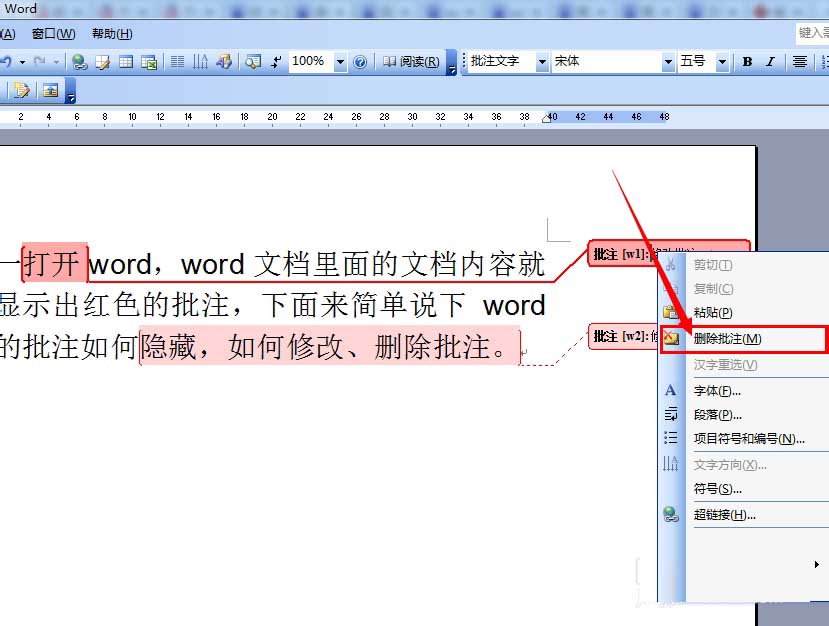Click the Tables and Borders toolbar icon
The height and width of the screenshot is (626, 829).
pos(103,62)
